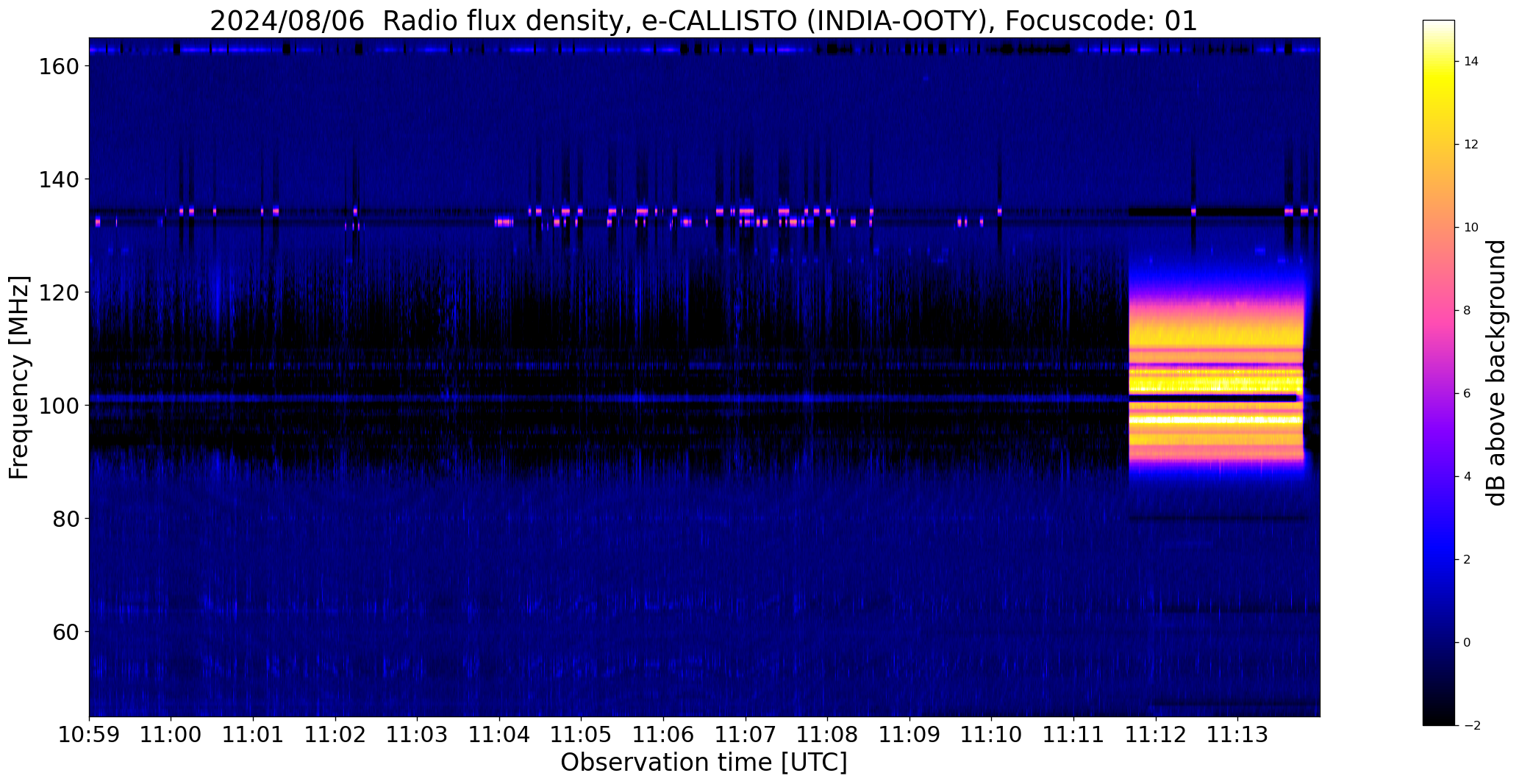
Task: Click the colorbar tick label 14
Action: [1471, 62]
